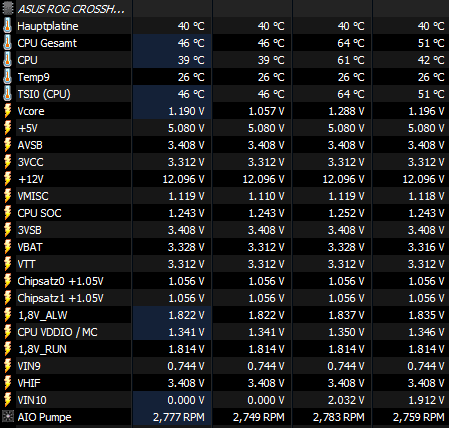Image resolution: width=449 pixels, height=428 pixels.
Task: Click the 1.252 V CPU SOC maximum value
Action: point(346,213)
